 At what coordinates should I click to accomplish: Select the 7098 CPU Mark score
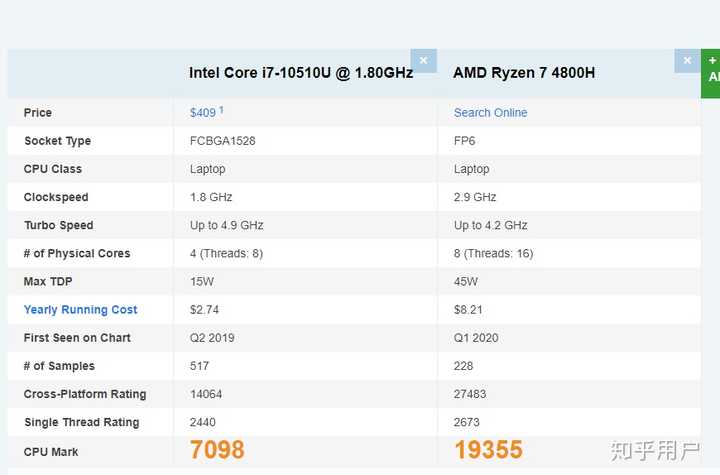coord(217,449)
